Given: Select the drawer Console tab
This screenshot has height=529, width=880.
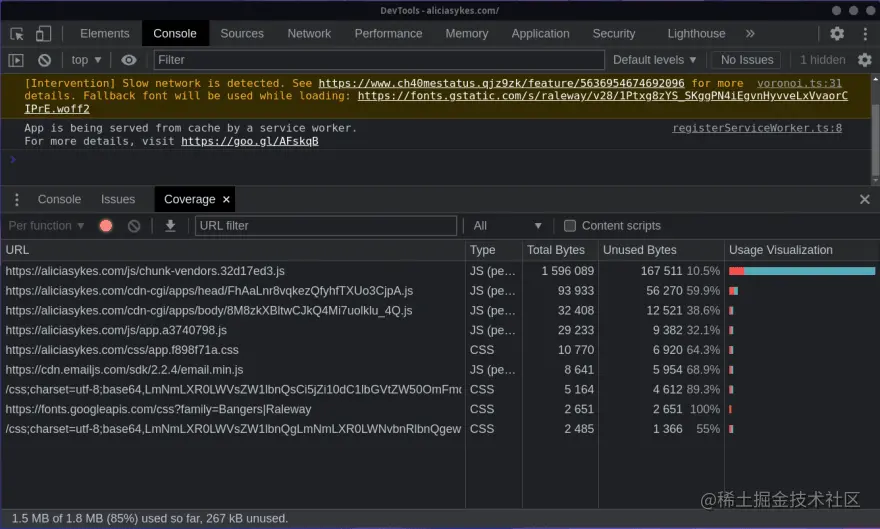Looking at the screenshot, I should [59, 199].
